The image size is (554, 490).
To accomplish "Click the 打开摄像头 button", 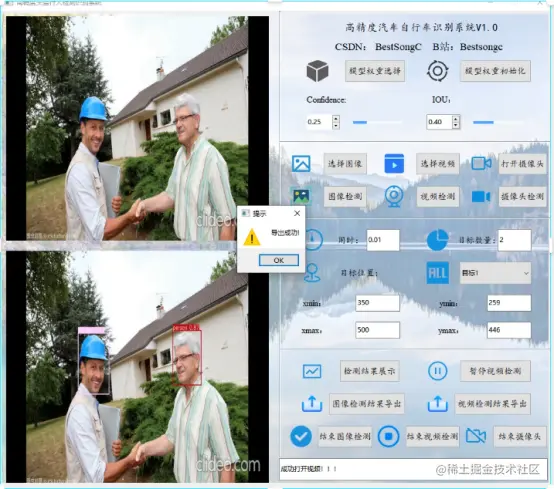I will (522, 164).
